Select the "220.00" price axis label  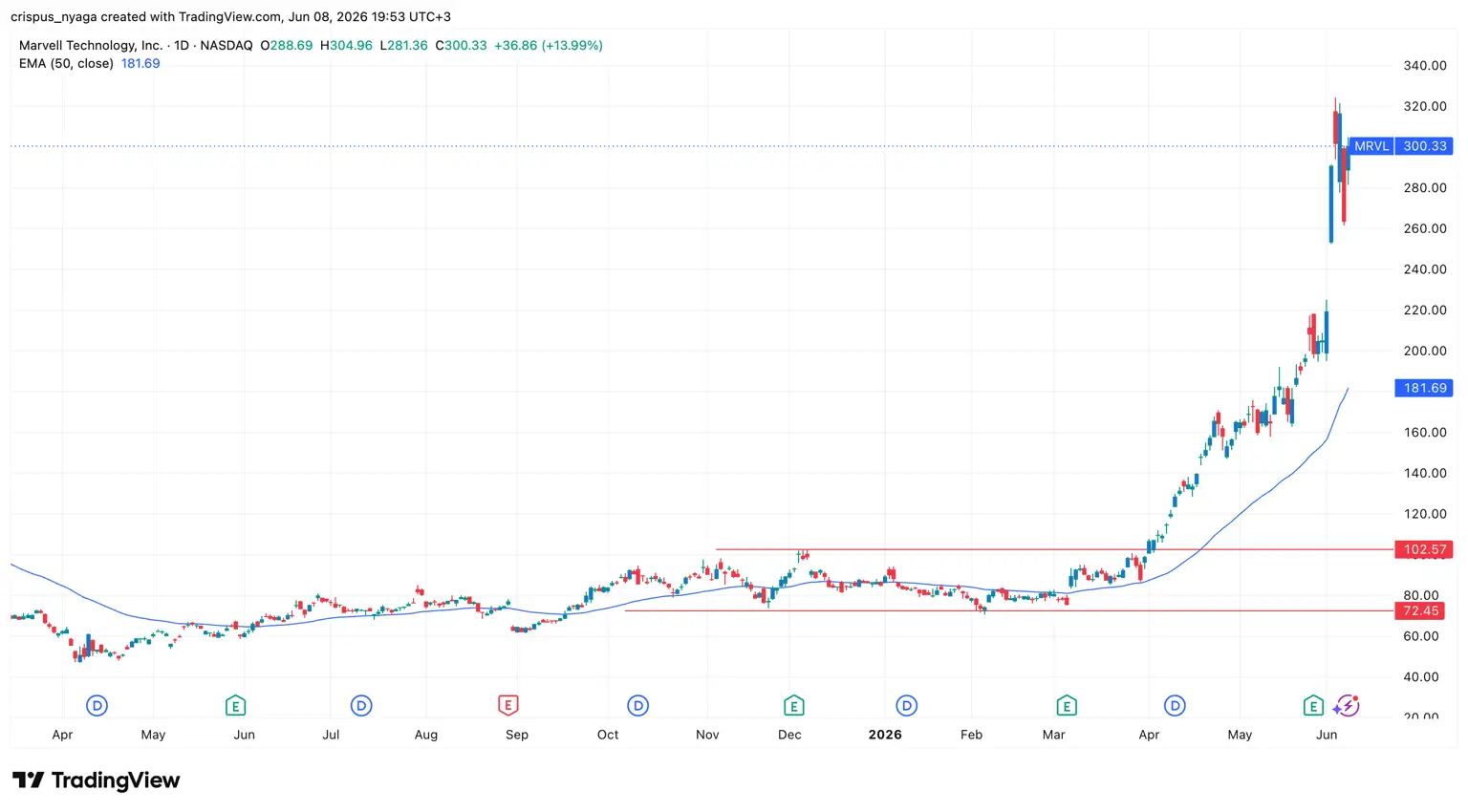click(x=1425, y=310)
